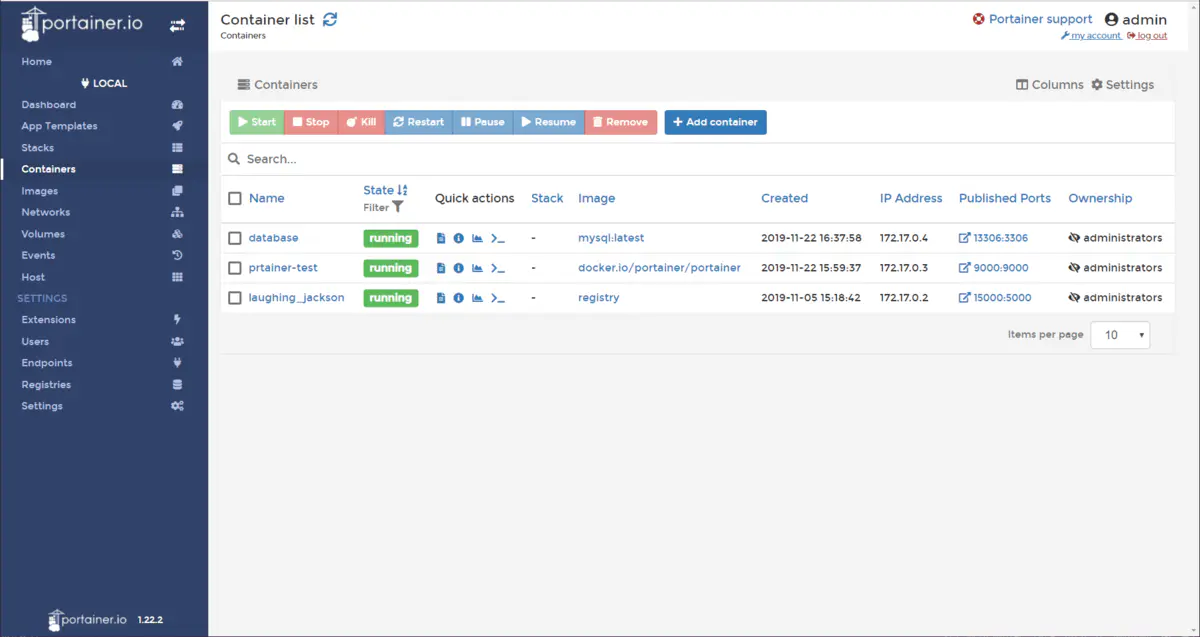Click the Restart button
1200x637 pixels.
pyautogui.click(x=419, y=122)
